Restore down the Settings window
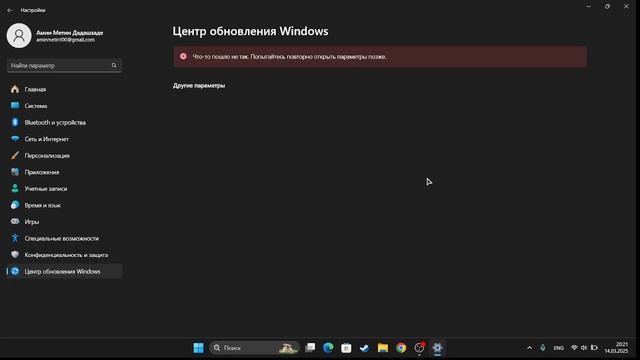Viewport: 640px width, 360px height. 607,7
